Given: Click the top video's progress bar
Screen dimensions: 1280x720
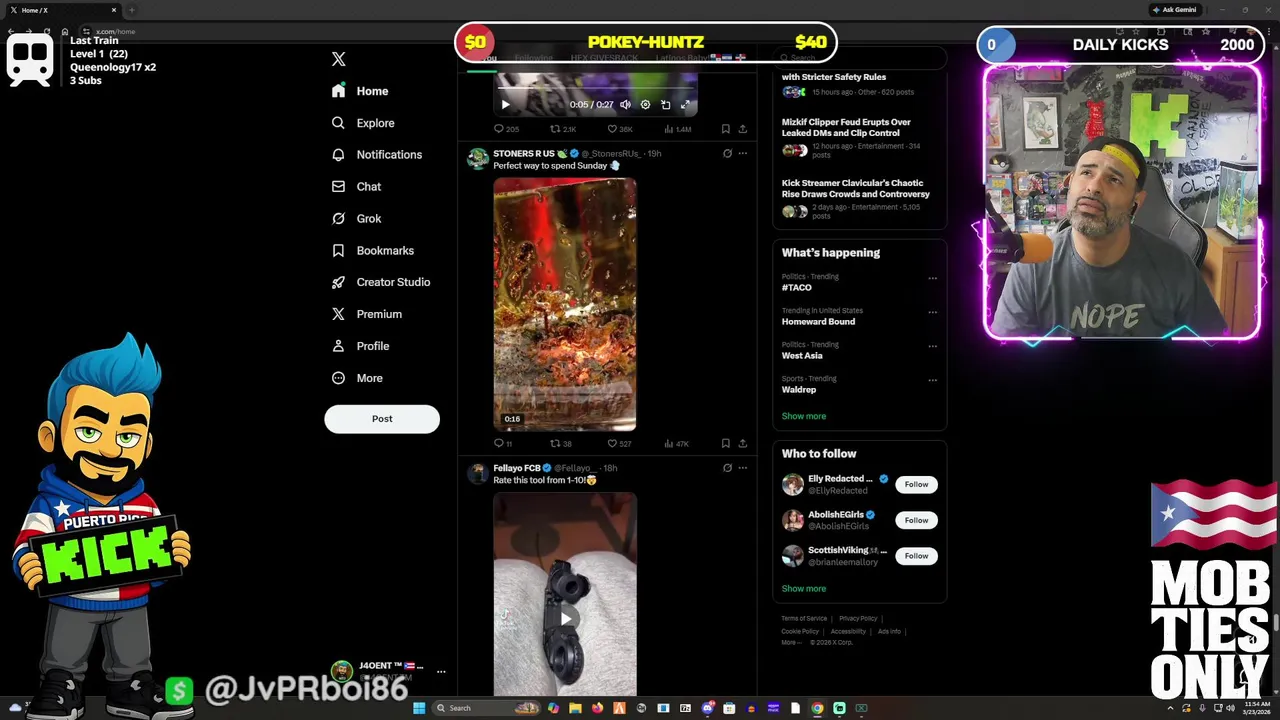Looking at the screenshot, I should [x=595, y=89].
